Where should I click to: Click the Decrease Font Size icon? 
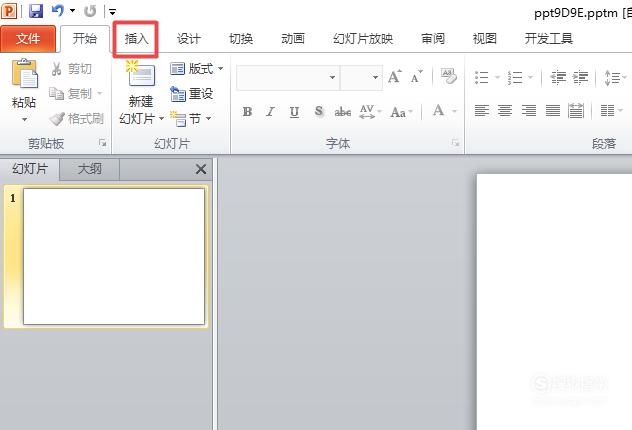pyautogui.click(x=416, y=77)
